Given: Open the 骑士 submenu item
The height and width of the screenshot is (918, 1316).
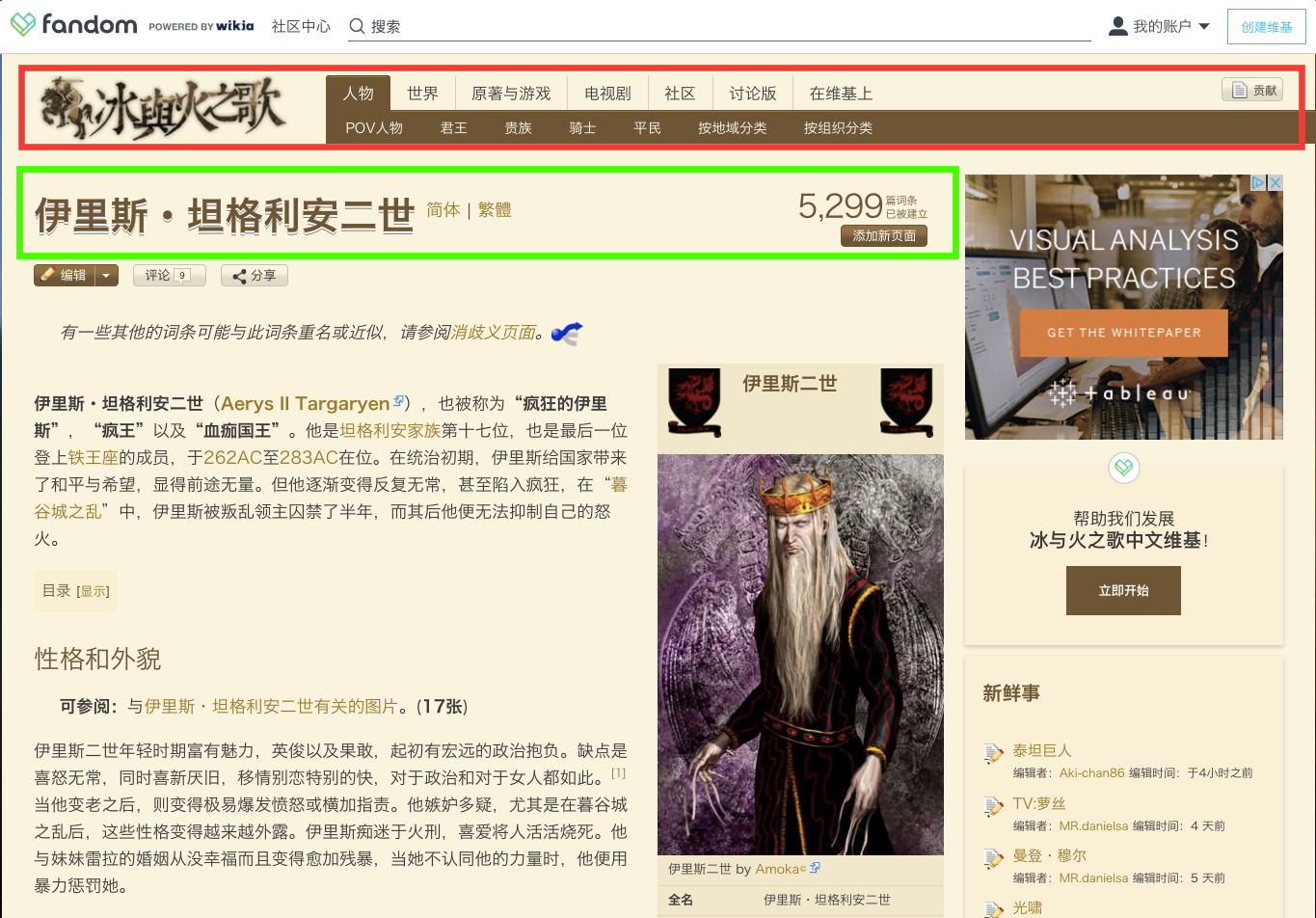Looking at the screenshot, I should coord(582,127).
